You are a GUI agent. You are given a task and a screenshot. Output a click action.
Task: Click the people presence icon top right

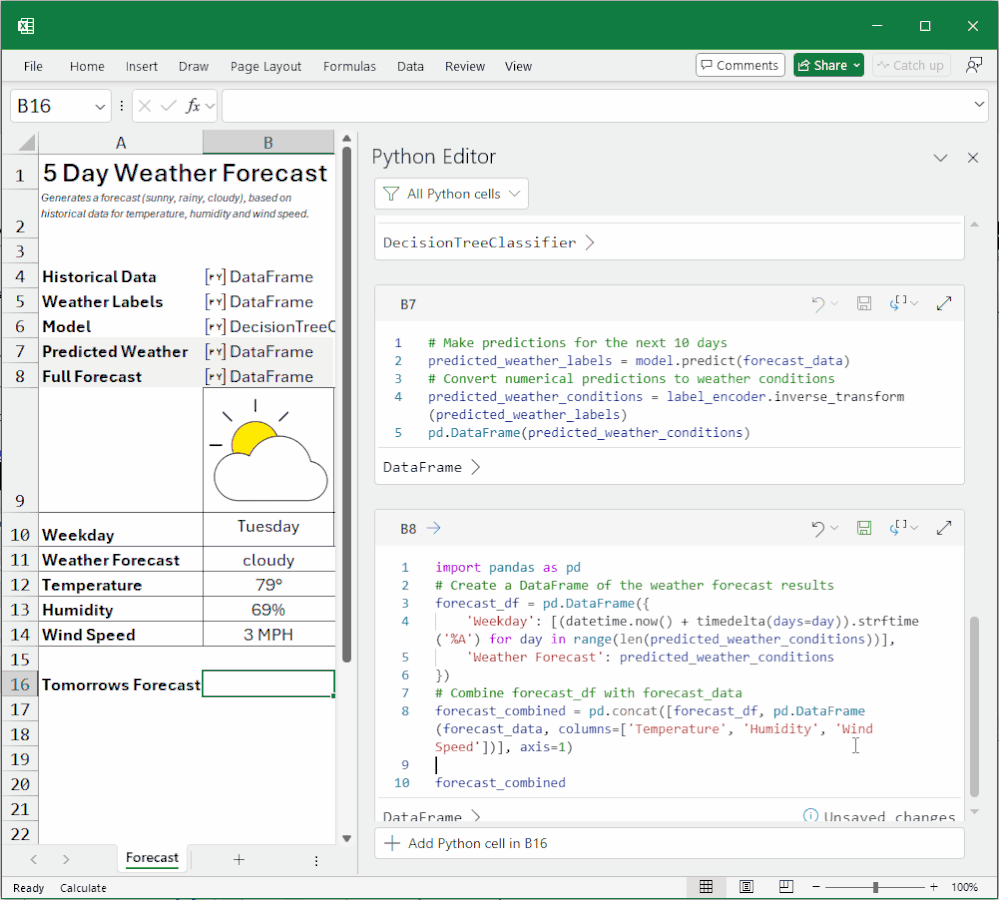[x=974, y=65]
